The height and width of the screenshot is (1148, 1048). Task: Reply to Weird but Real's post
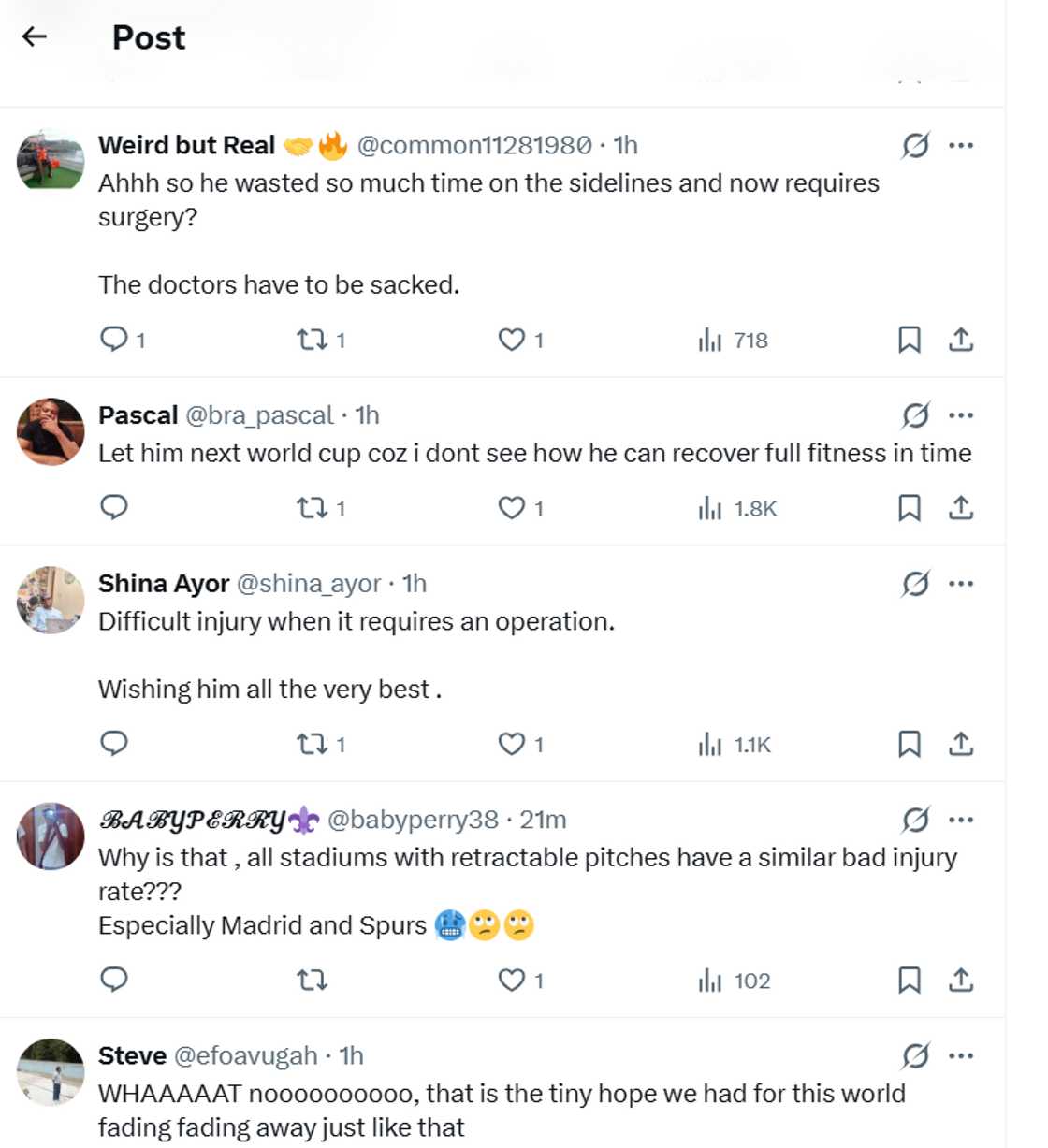(114, 340)
